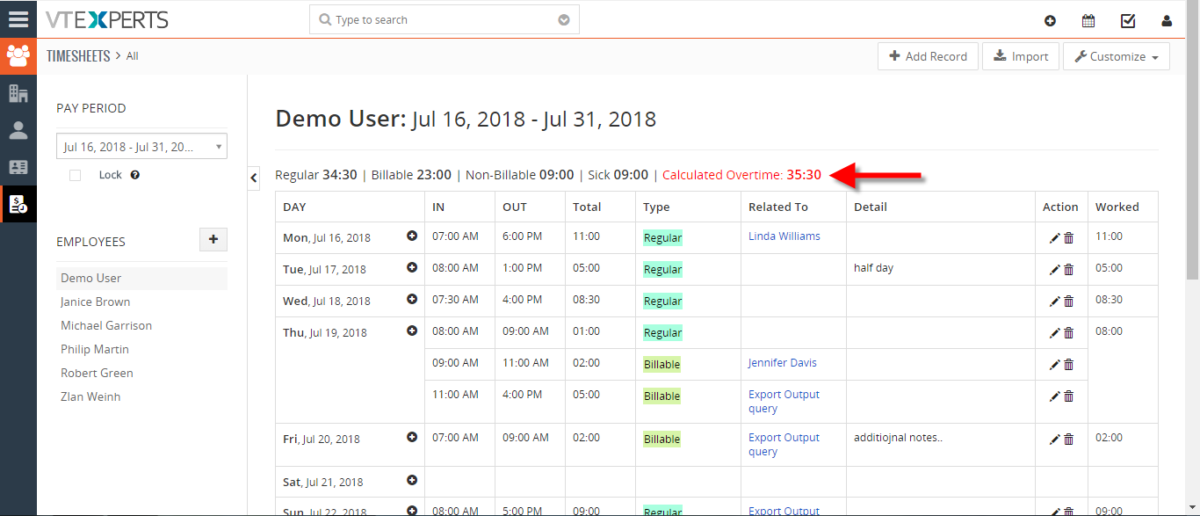Open the search options dropdown arrow

click(564, 20)
